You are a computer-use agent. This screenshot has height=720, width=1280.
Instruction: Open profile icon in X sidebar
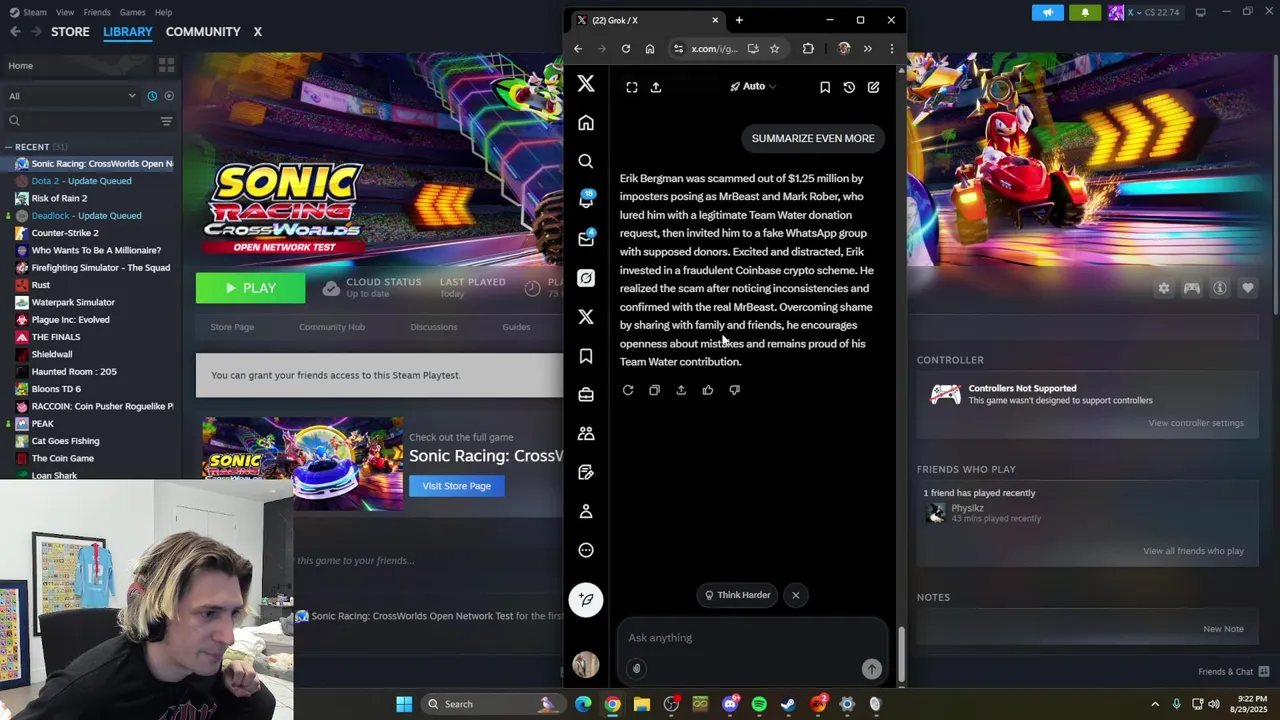pos(586,511)
